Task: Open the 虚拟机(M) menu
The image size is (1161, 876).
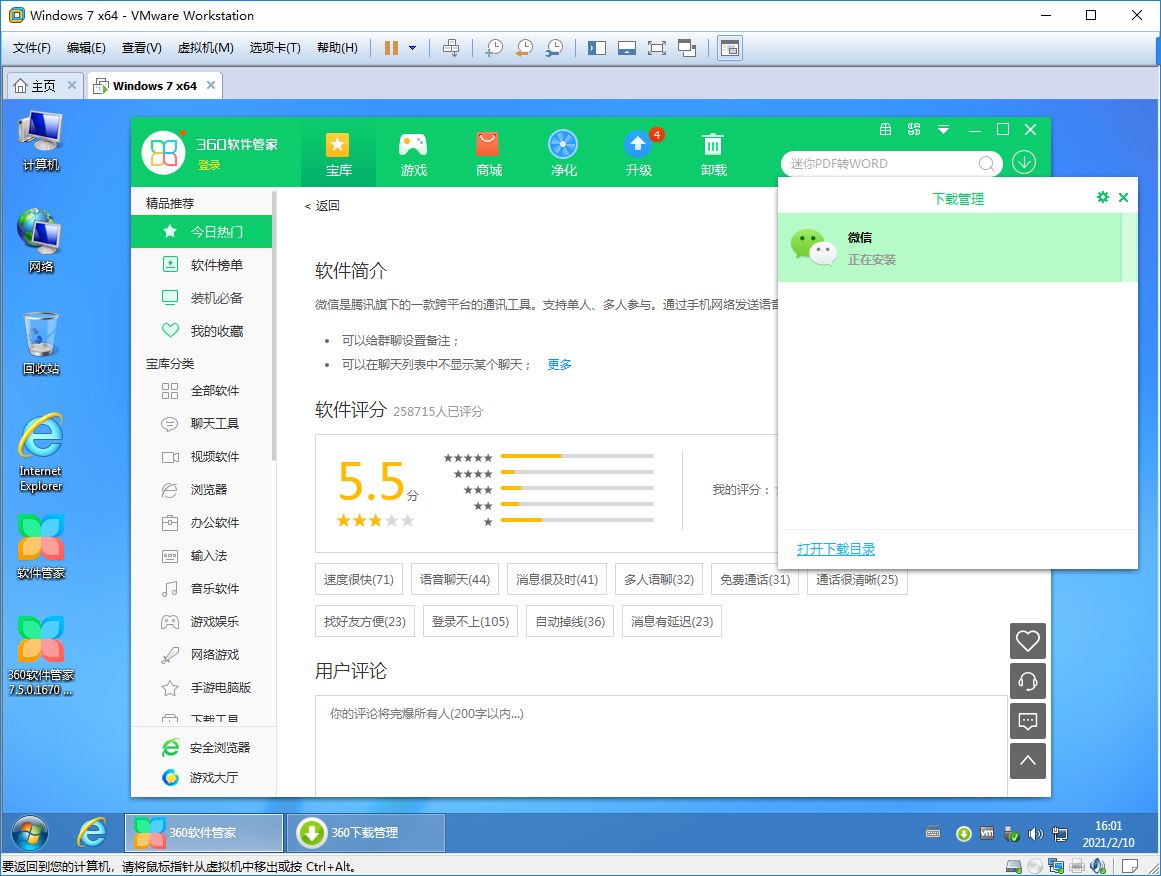Action: pos(205,48)
